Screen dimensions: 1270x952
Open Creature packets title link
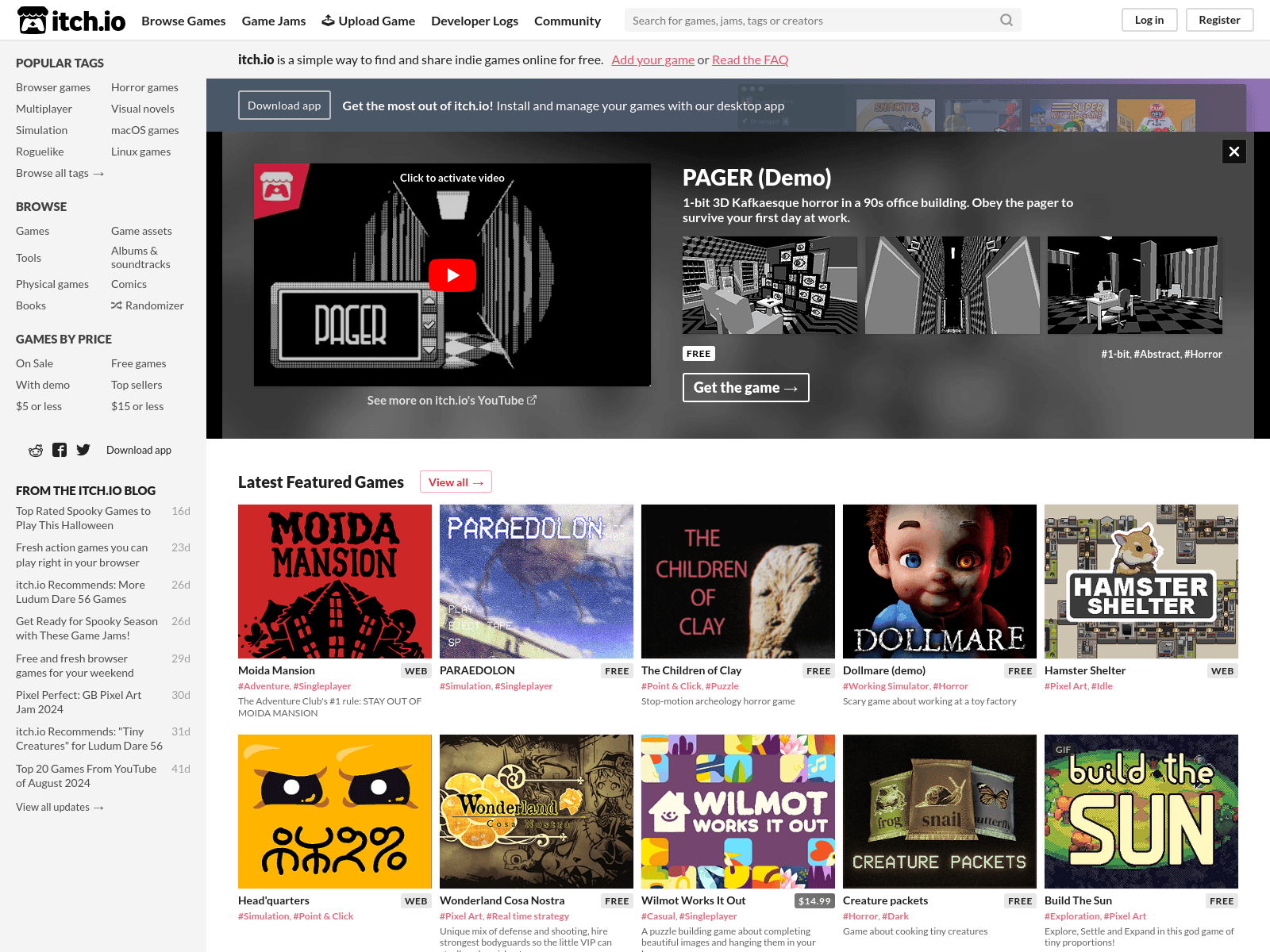pos(885,900)
